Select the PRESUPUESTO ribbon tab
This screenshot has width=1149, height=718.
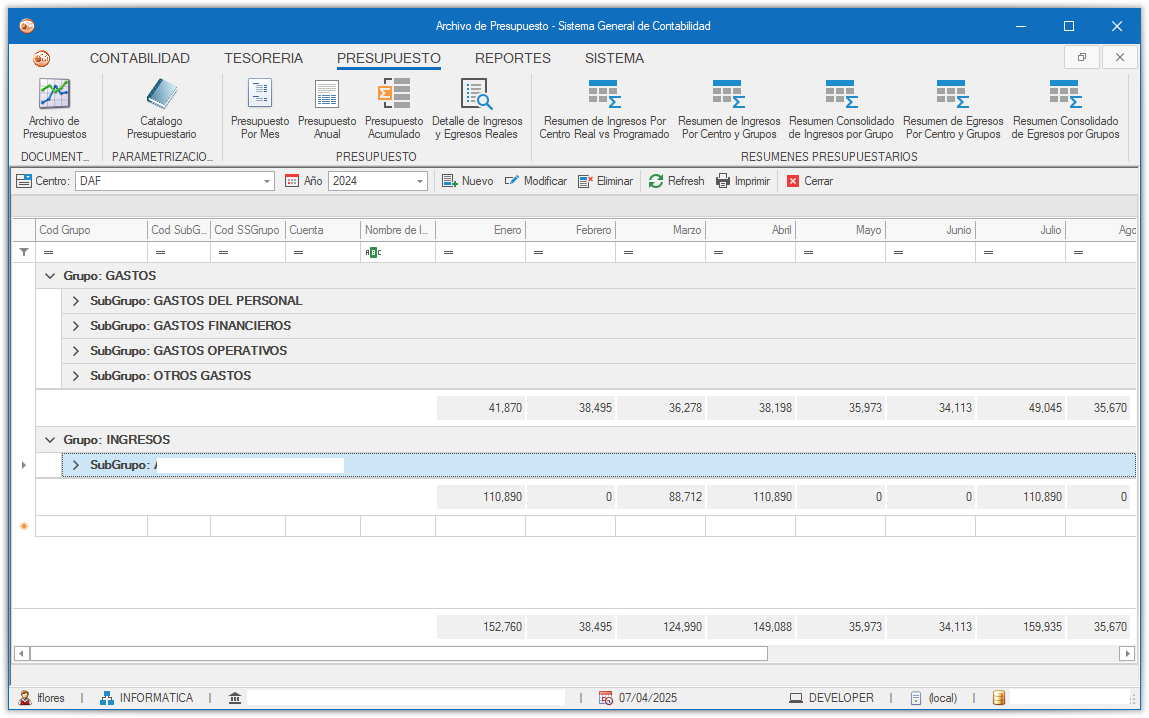(x=388, y=59)
